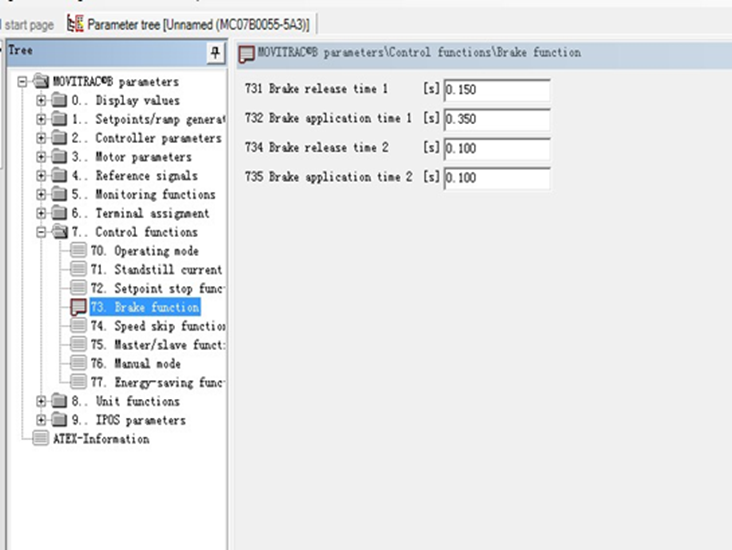
Task: Collapse the Control functions tree node
Action: coord(41,232)
